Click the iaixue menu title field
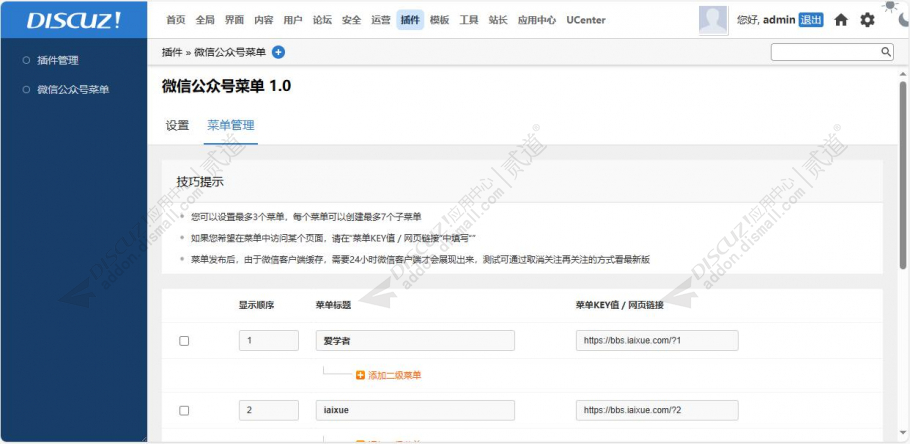This screenshot has height=444, width=910. pos(416,410)
